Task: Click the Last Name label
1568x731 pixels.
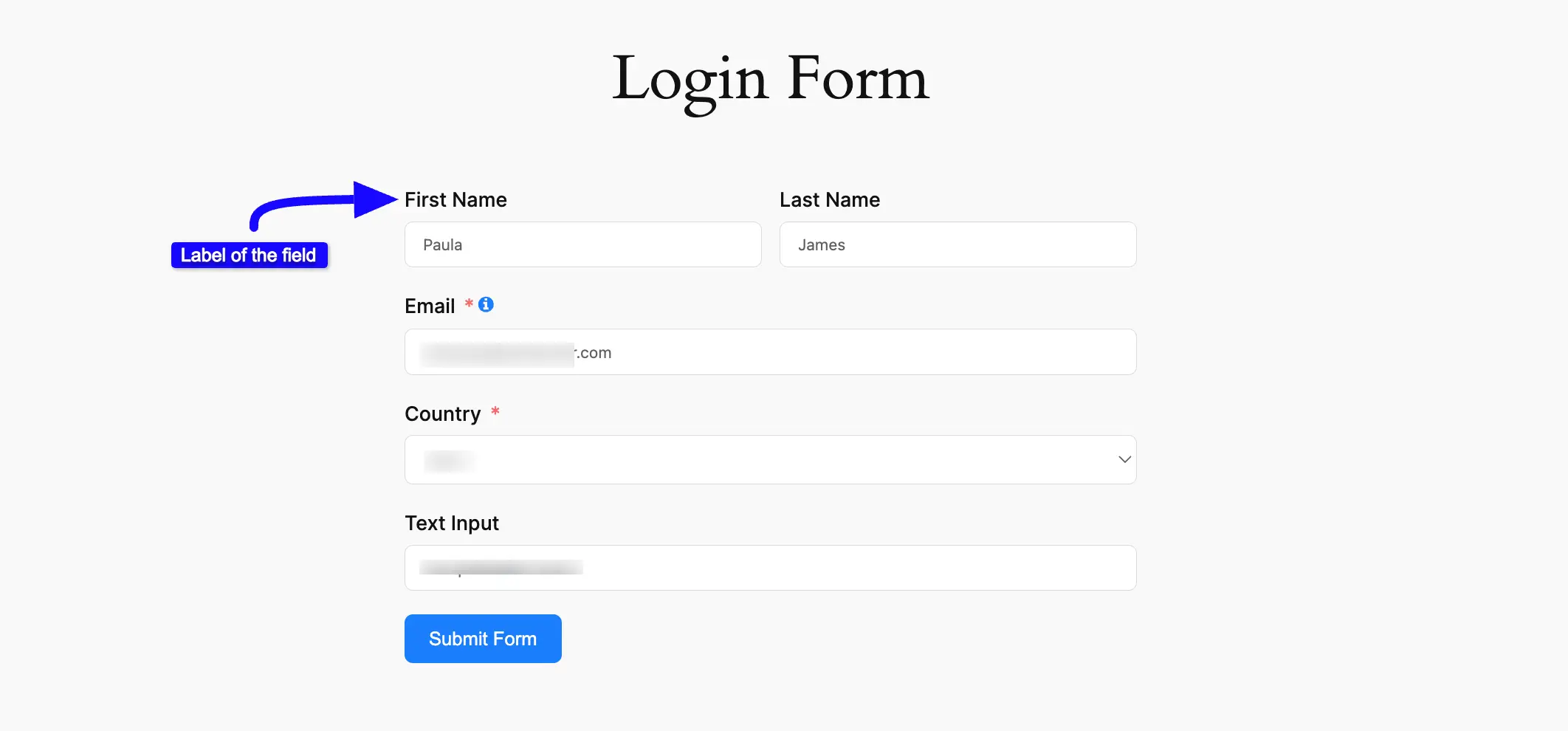Action: (x=830, y=199)
